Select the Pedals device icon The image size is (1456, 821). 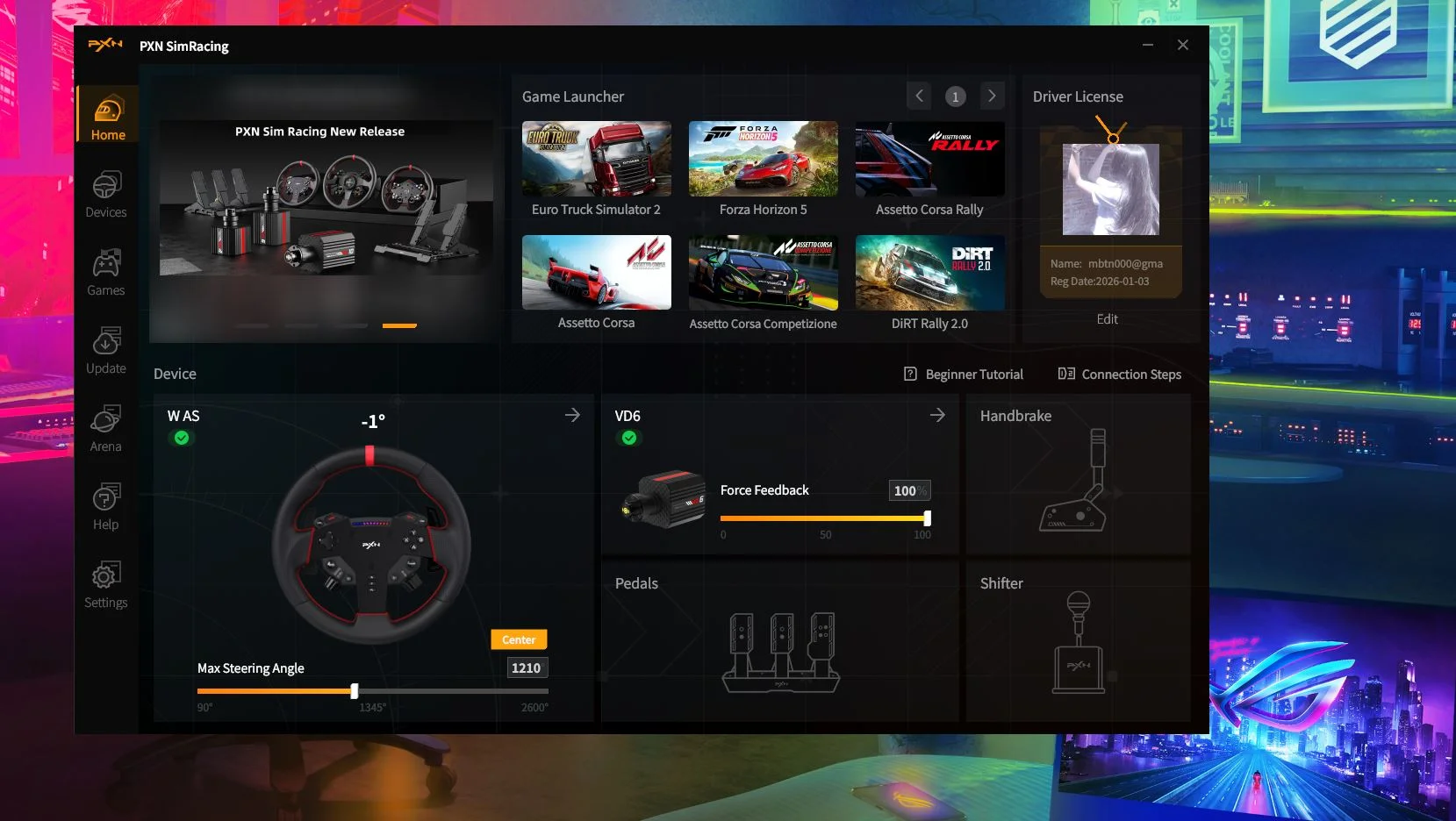coord(781,651)
